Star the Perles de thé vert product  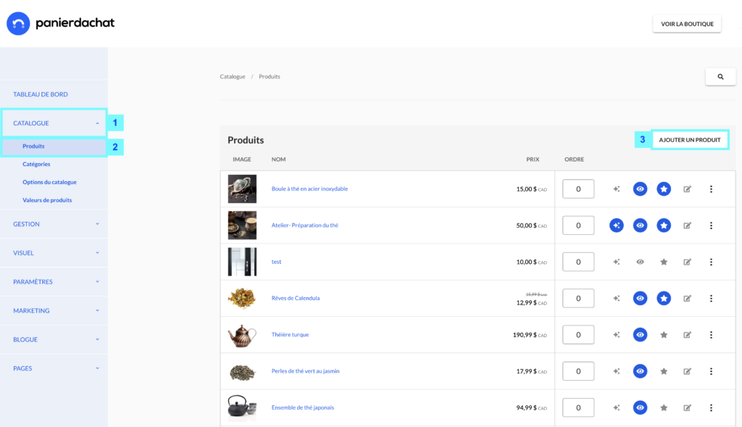tap(663, 371)
